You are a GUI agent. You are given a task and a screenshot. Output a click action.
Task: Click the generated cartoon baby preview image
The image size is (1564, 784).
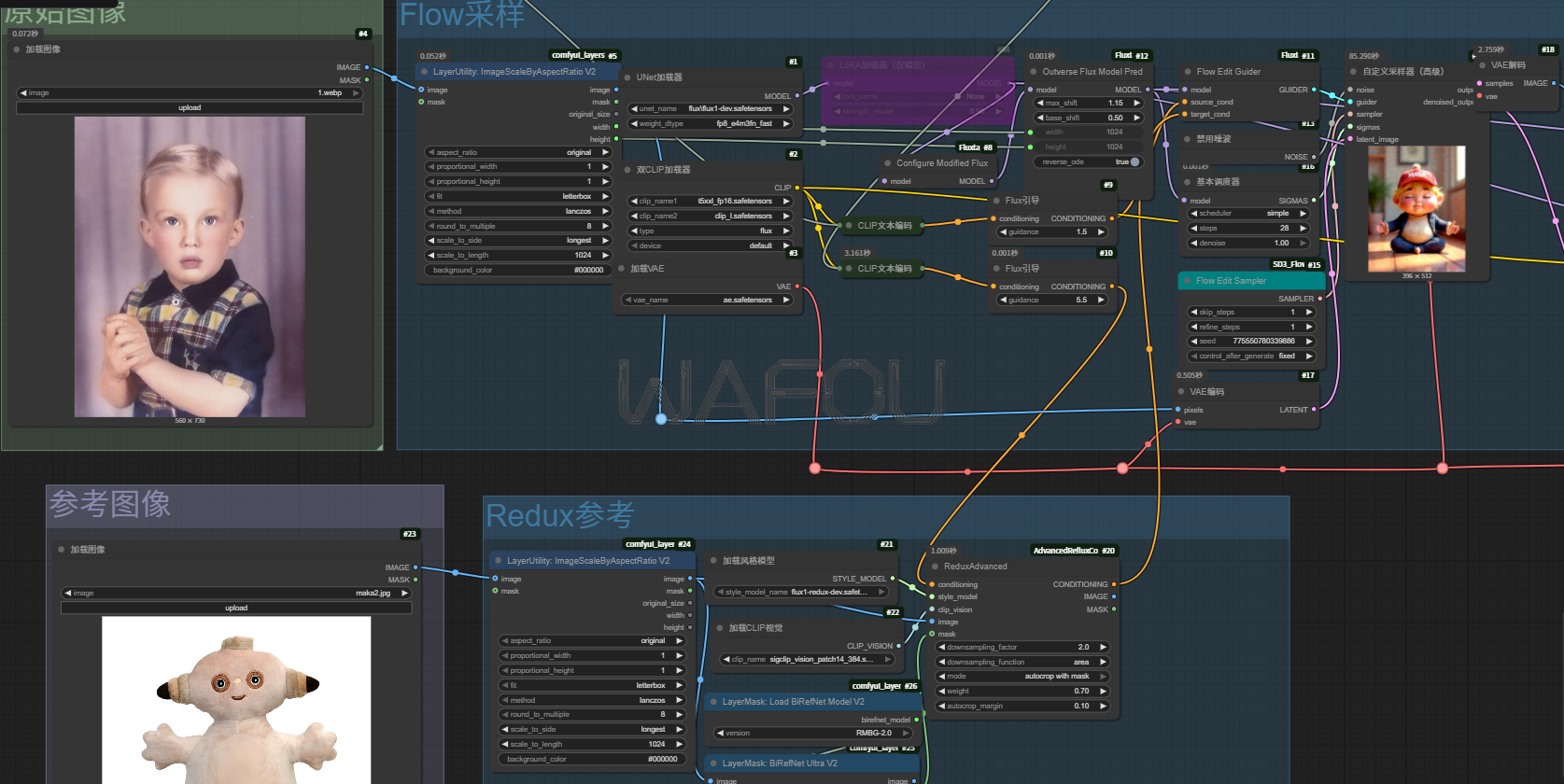1416,209
